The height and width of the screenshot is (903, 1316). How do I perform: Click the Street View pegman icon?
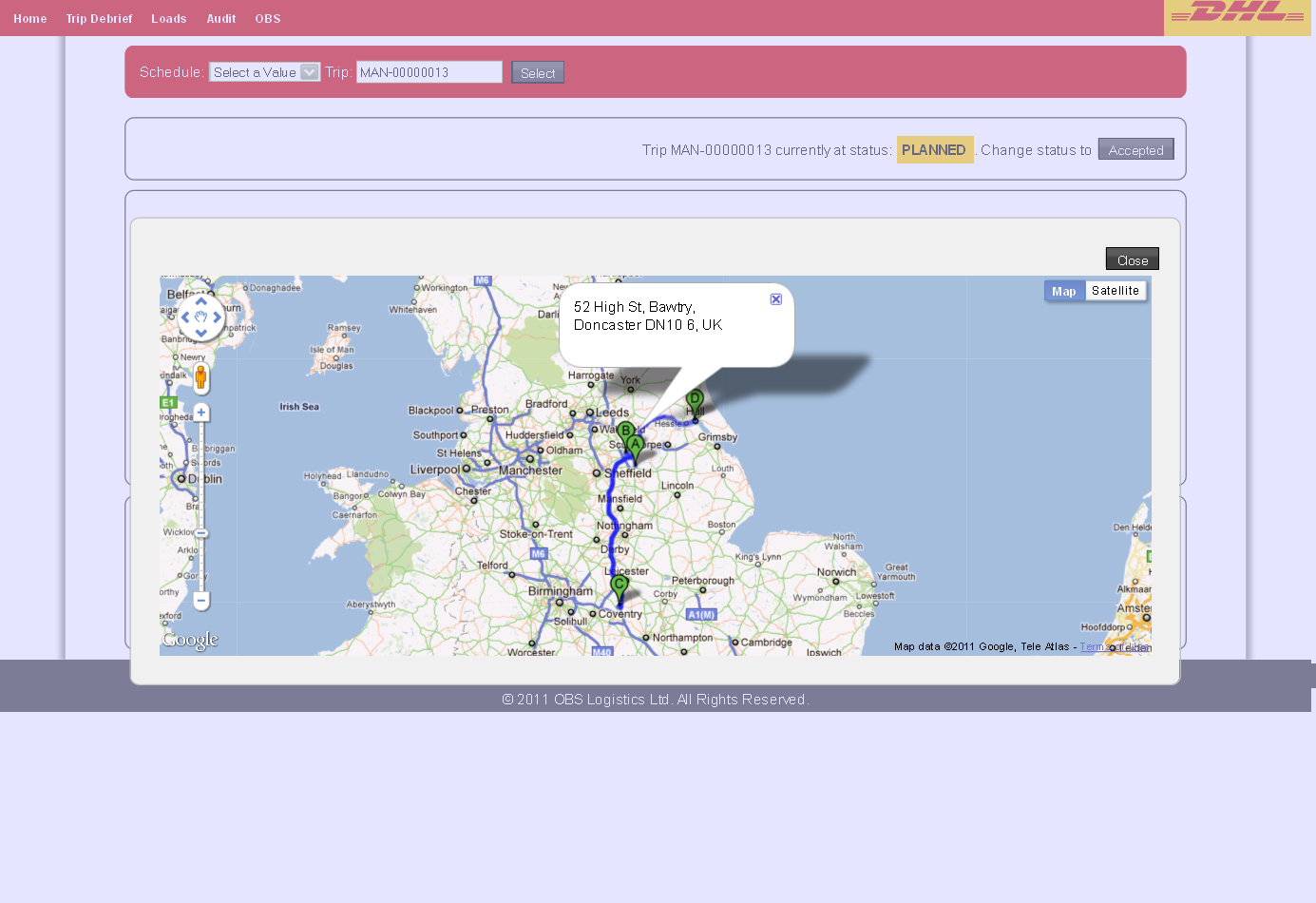coord(200,377)
